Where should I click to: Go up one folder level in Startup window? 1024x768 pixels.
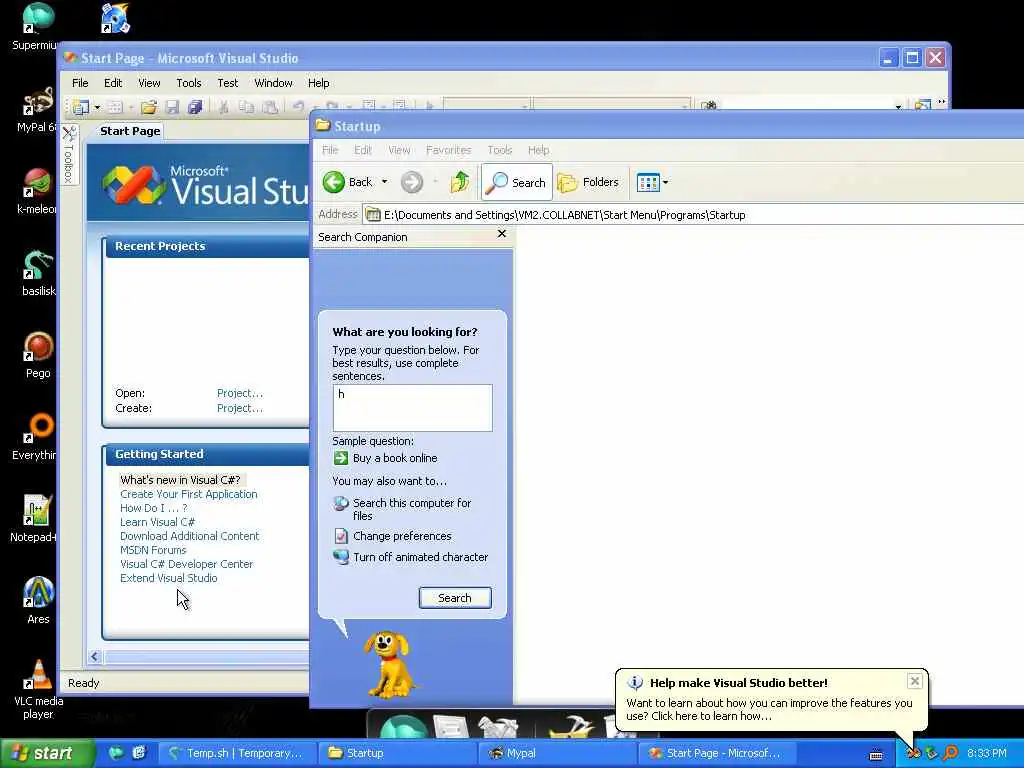pos(460,182)
